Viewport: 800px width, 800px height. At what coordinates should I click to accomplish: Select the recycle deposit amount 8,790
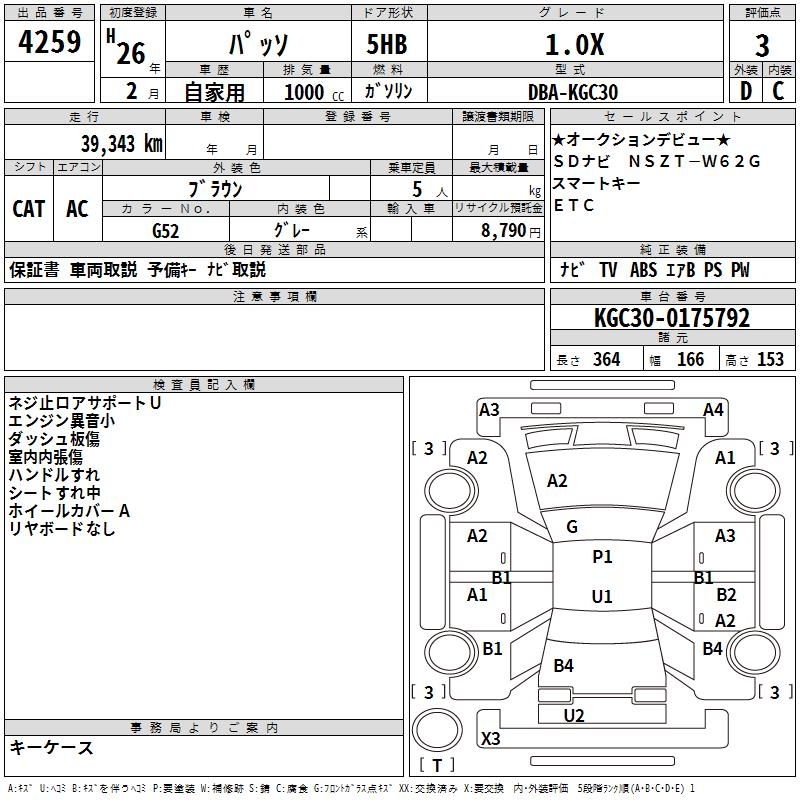click(x=497, y=230)
